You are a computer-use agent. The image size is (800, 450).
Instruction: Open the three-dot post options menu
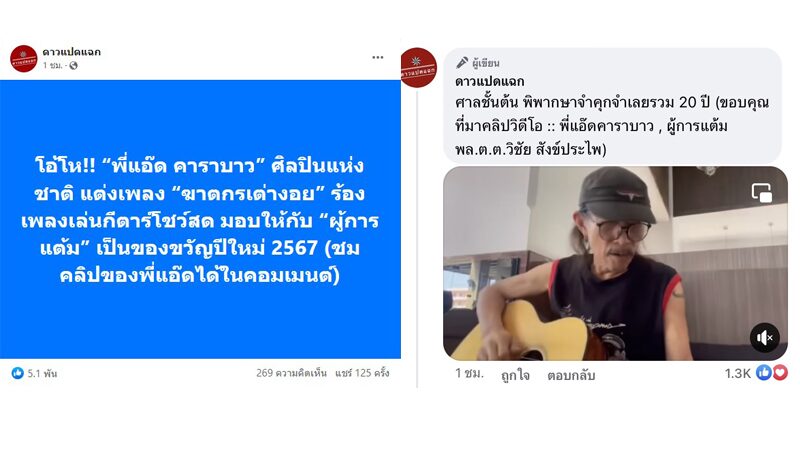coord(378,57)
